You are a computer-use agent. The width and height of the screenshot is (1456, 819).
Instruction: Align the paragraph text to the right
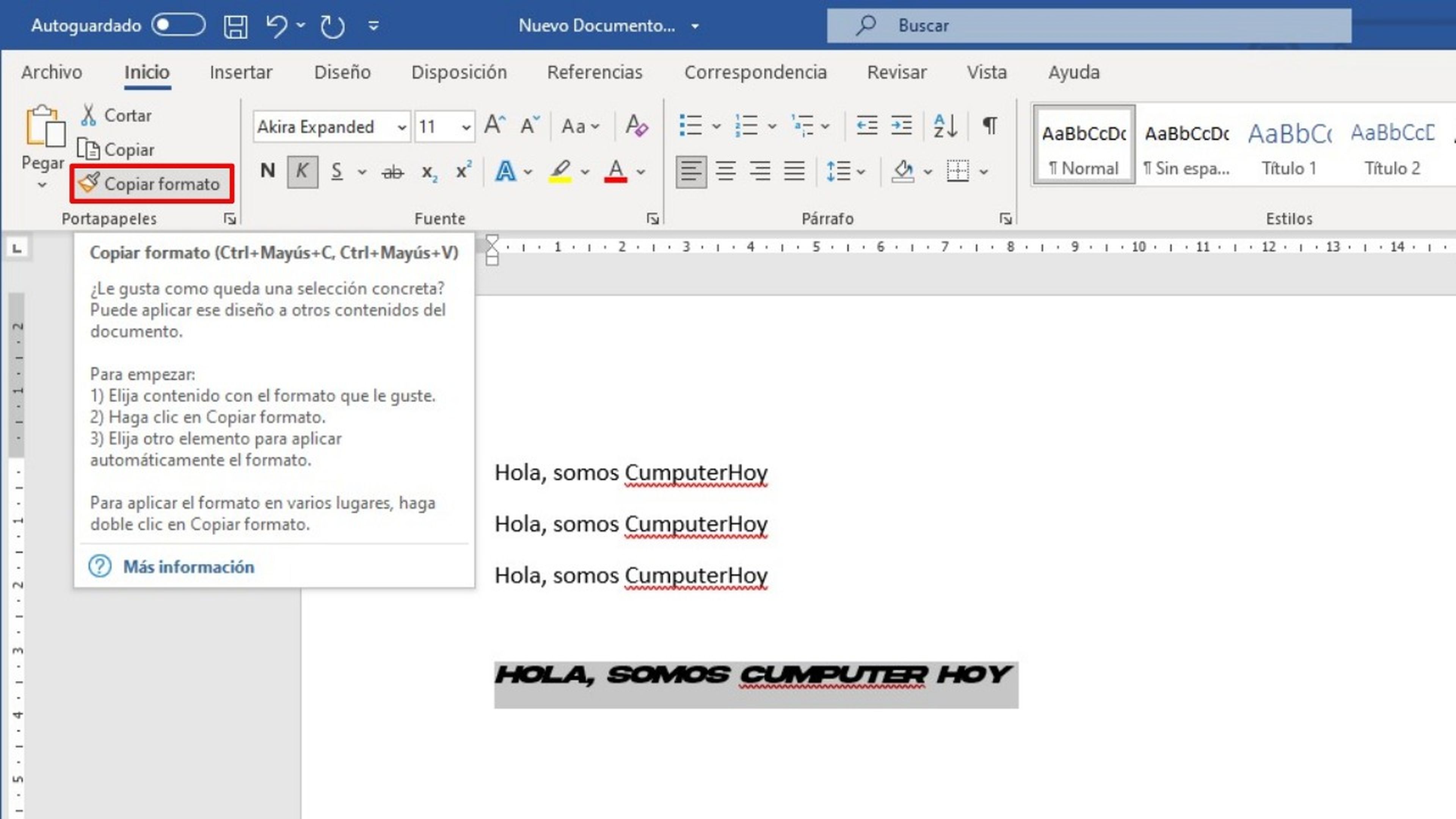point(760,171)
